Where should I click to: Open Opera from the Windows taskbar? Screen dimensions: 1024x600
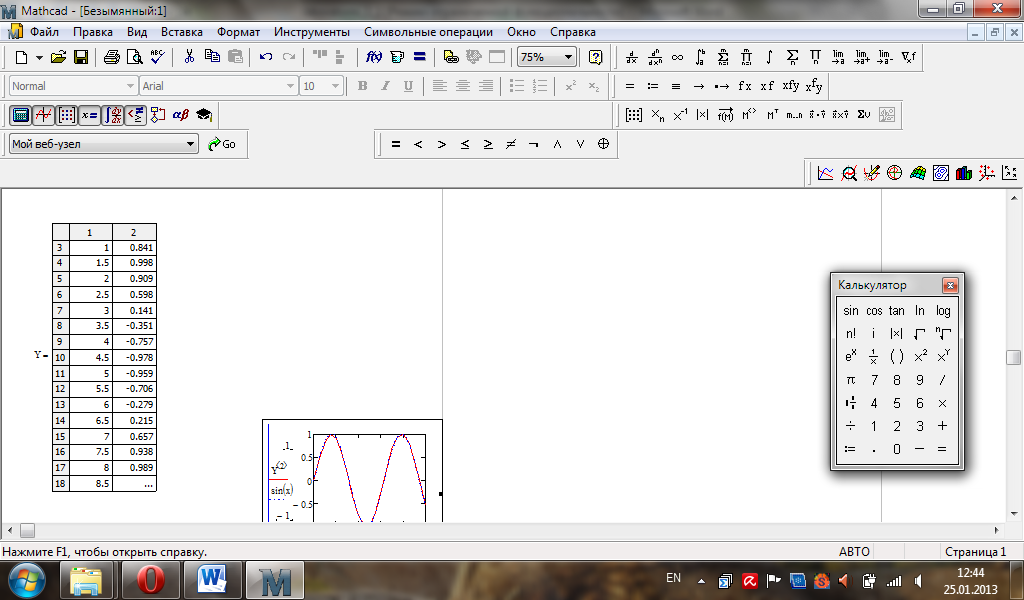150,580
